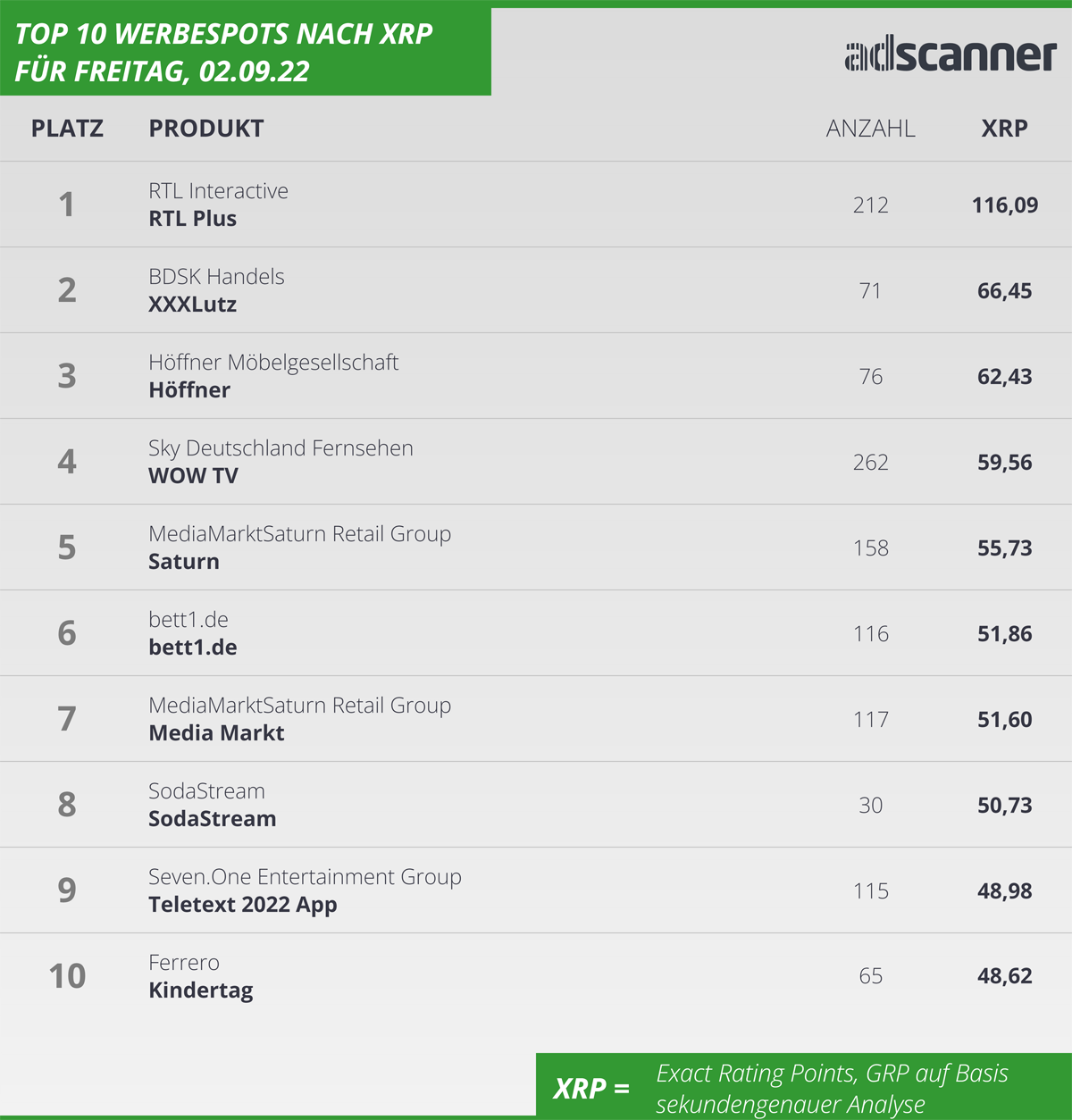This screenshot has width=1072, height=1120.
Task: Click the Kindertag product name
Action: pyautogui.click(x=201, y=990)
